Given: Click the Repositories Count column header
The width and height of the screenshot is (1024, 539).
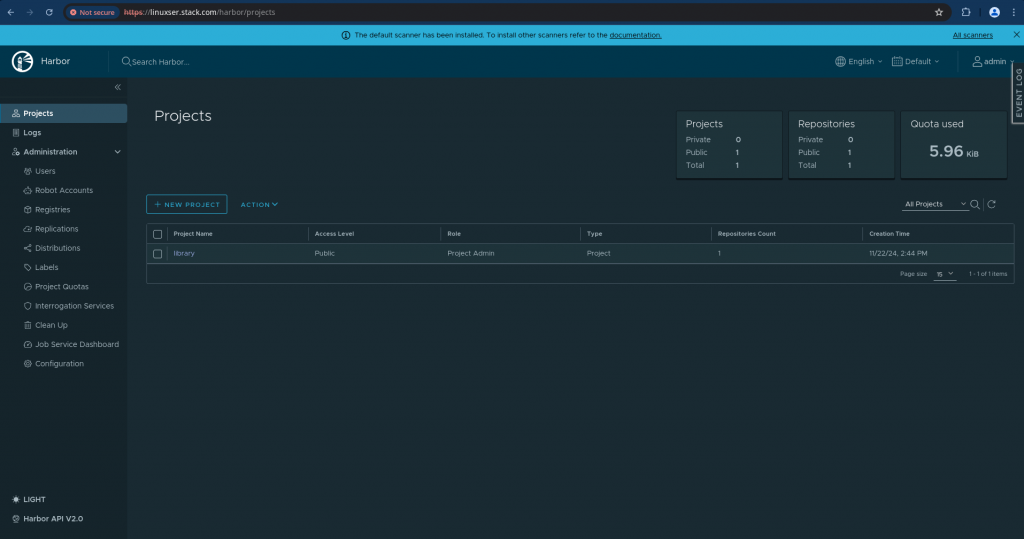Looking at the screenshot, I should click(746, 234).
